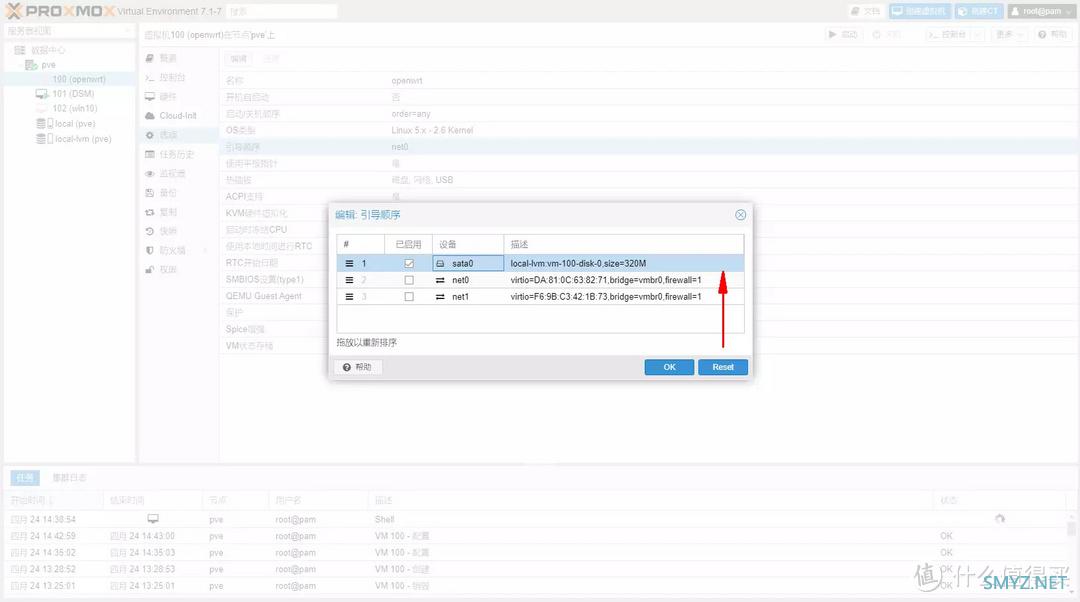This screenshot has width=1080, height=602.
Task: Click the root@pam Shell task row
Action: [x=537, y=519]
